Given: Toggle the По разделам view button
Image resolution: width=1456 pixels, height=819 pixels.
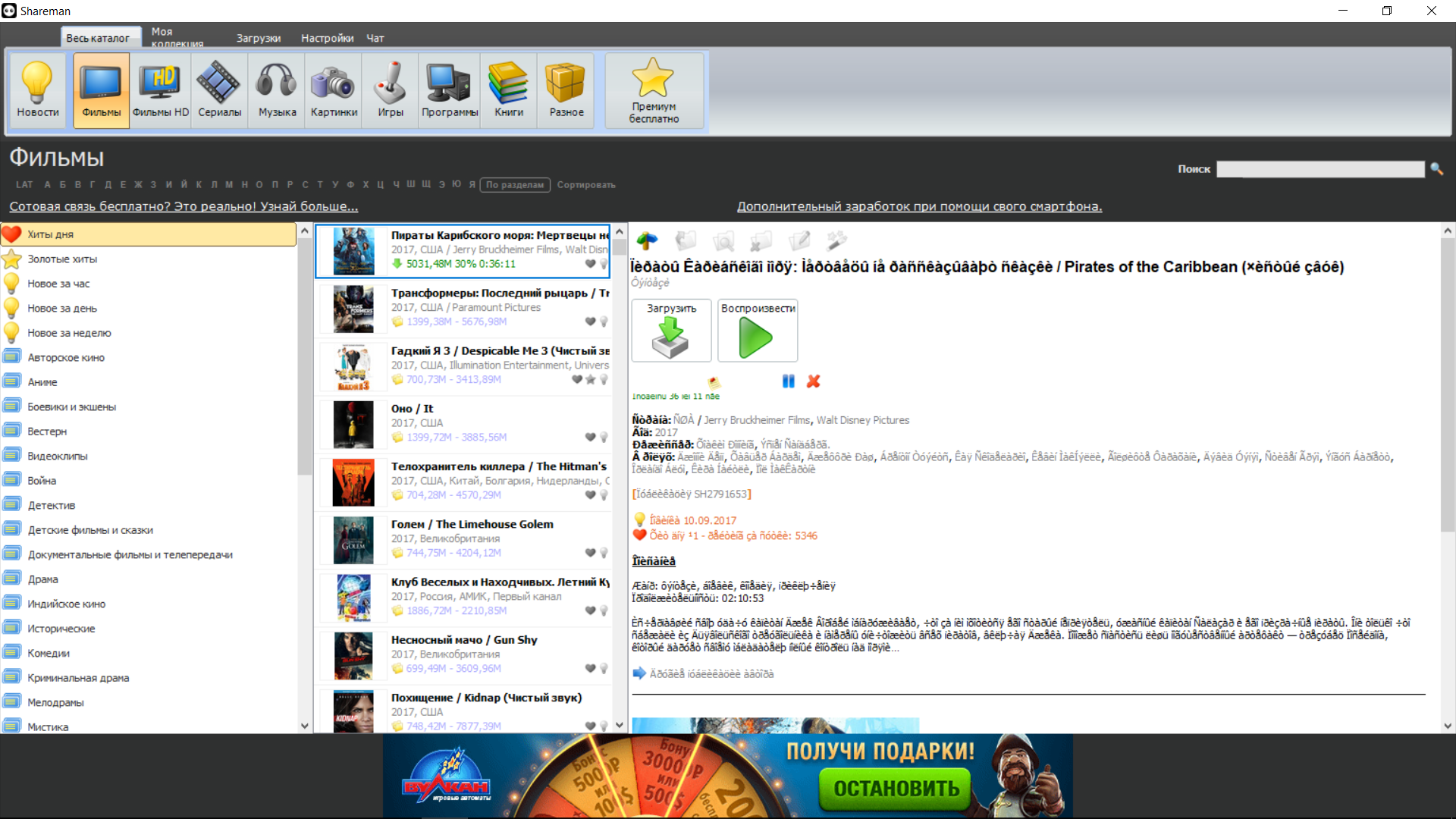Looking at the screenshot, I should pyautogui.click(x=515, y=184).
